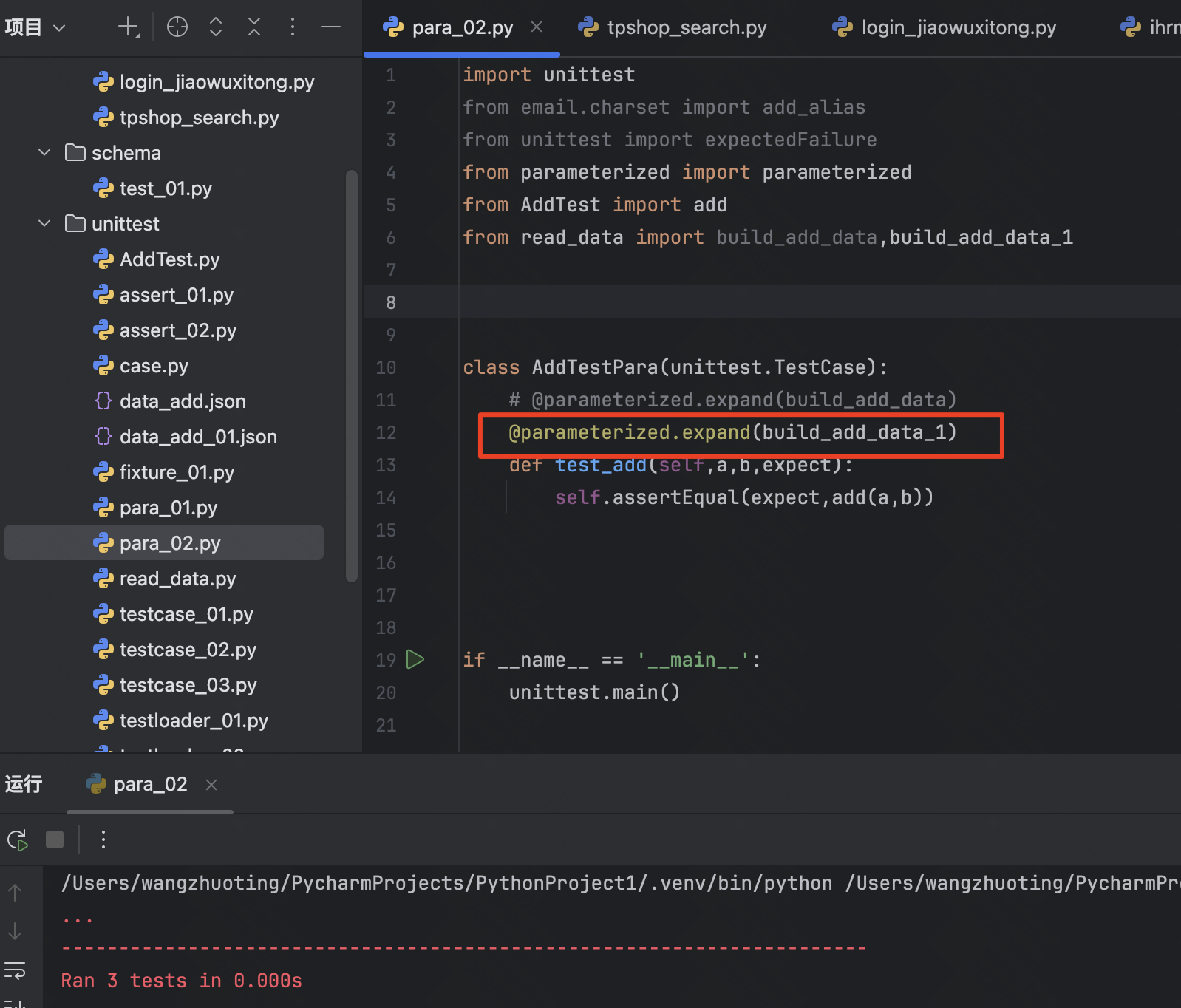Open testcase_01.py file

click(173, 614)
